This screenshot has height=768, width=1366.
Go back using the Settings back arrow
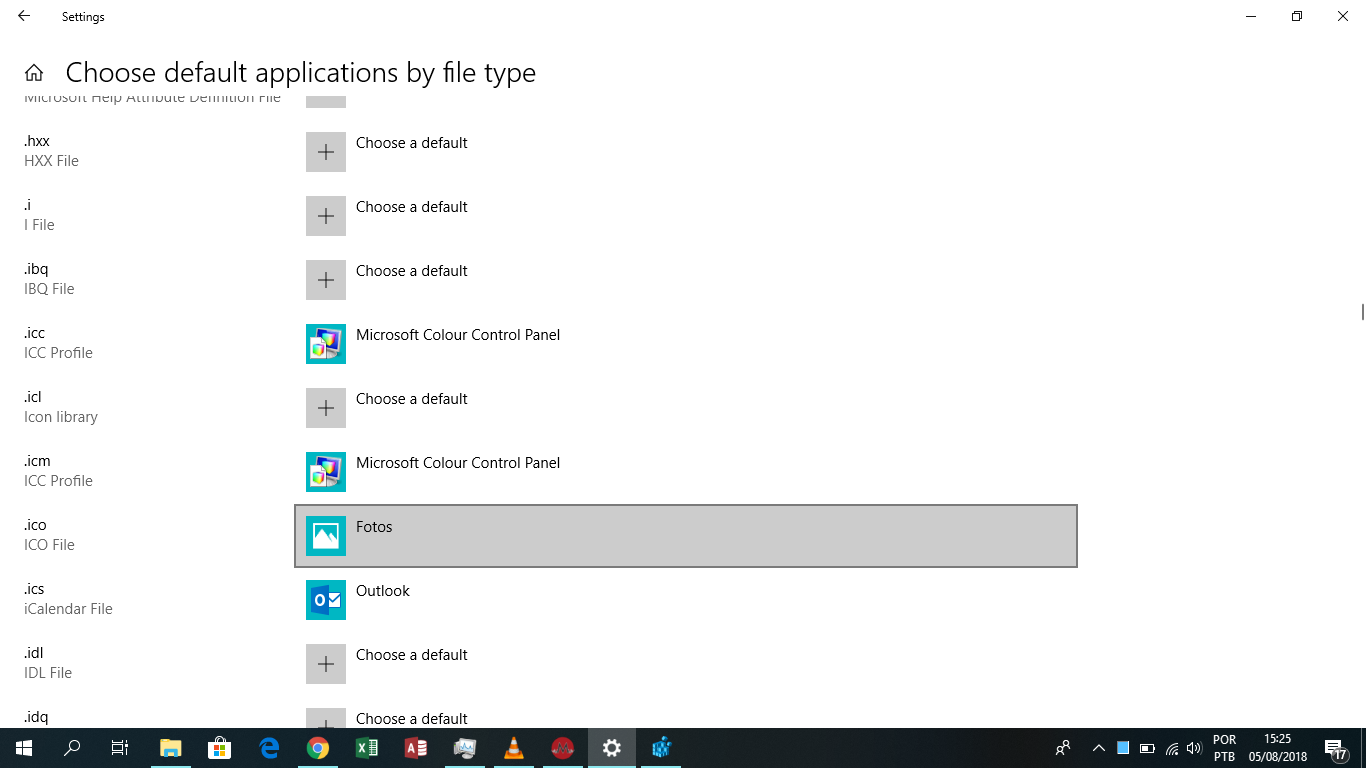(24, 16)
